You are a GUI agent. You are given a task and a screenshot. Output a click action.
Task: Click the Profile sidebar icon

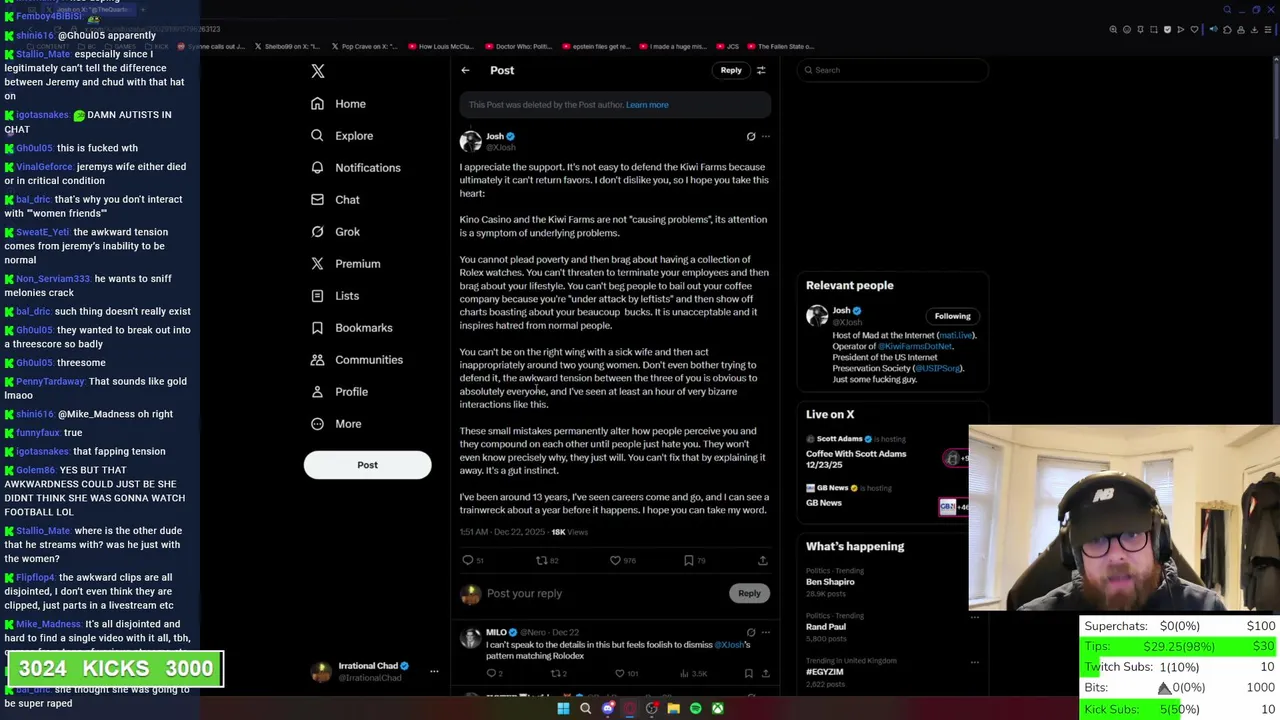[317, 392]
